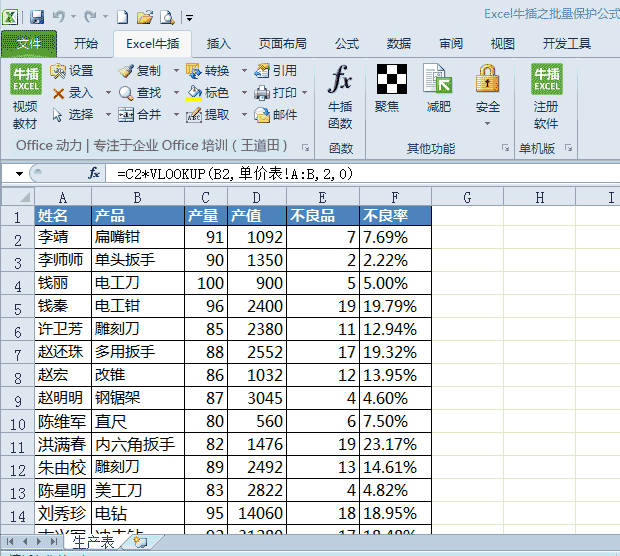Expand the 查找 dropdown arrow

[x=176, y=93]
